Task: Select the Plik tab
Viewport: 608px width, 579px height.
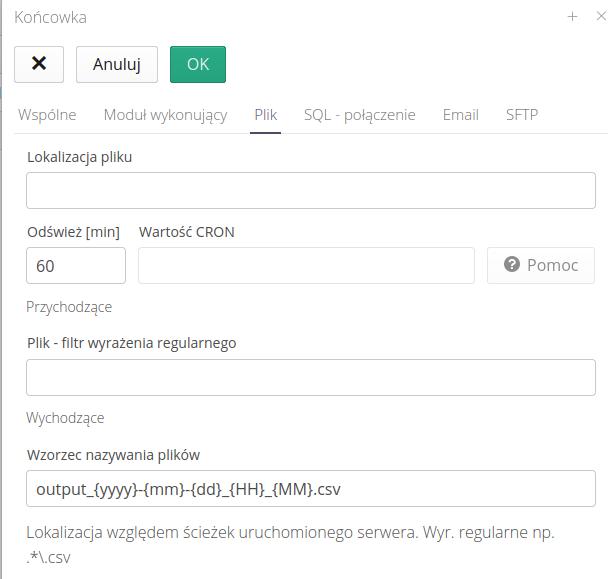Action: click(x=265, y=115)
